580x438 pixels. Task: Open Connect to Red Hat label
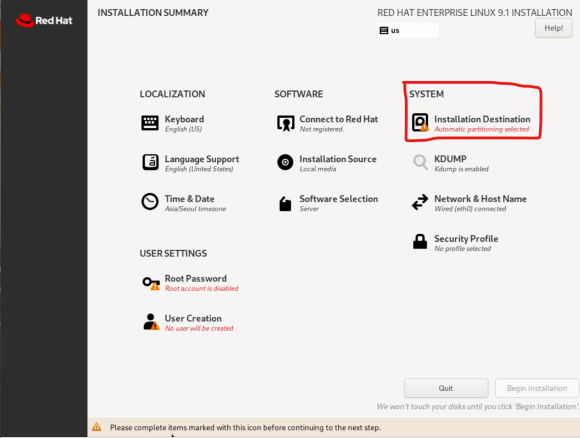coord(338,119)
